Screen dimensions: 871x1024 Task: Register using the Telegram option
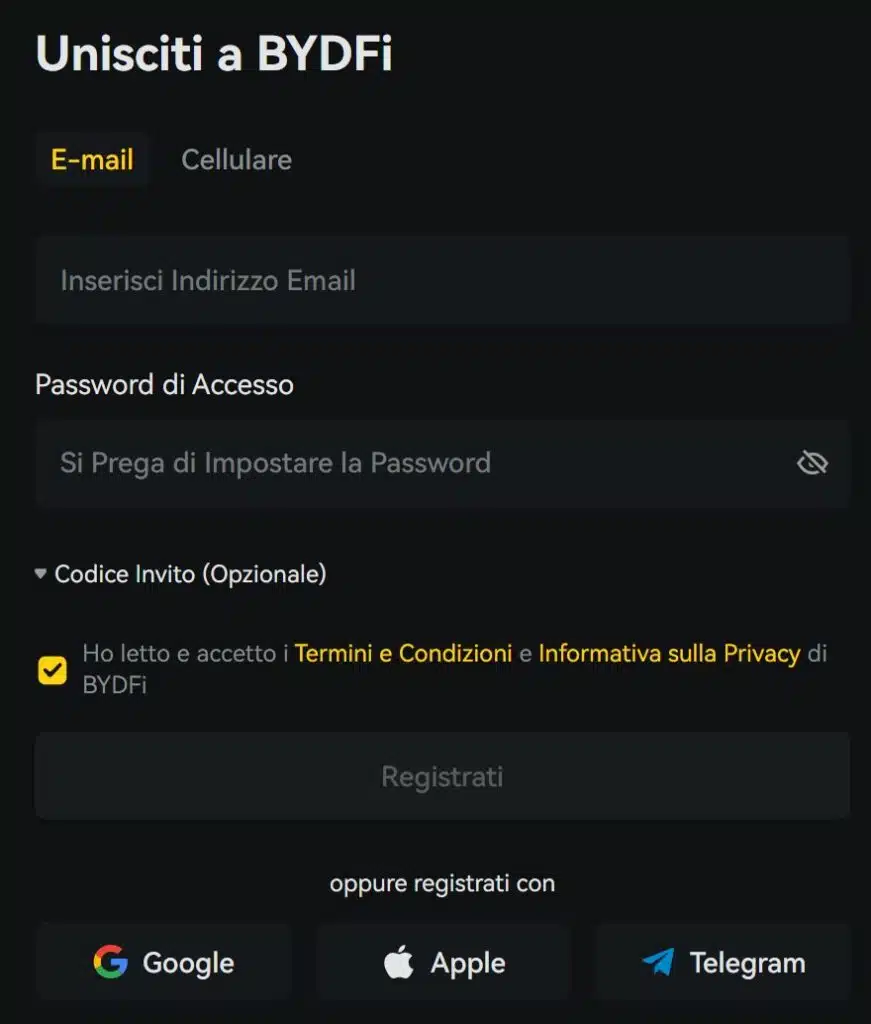[x=722, y=962]
